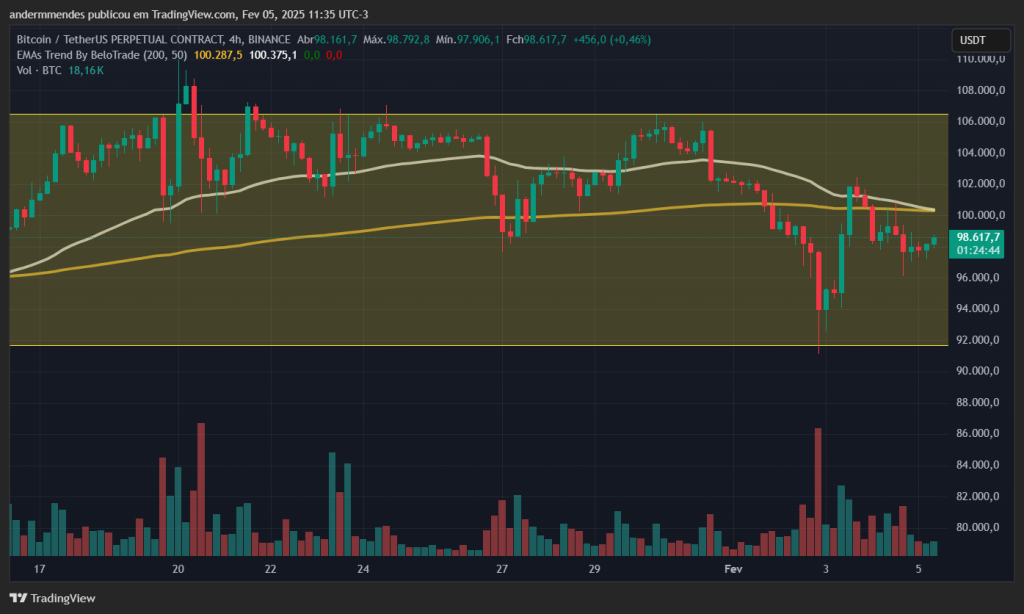This screenshot has width=1024, height=614.
Task: Click the 82.000,0 price axis label
Action: [x=978, y=496]
